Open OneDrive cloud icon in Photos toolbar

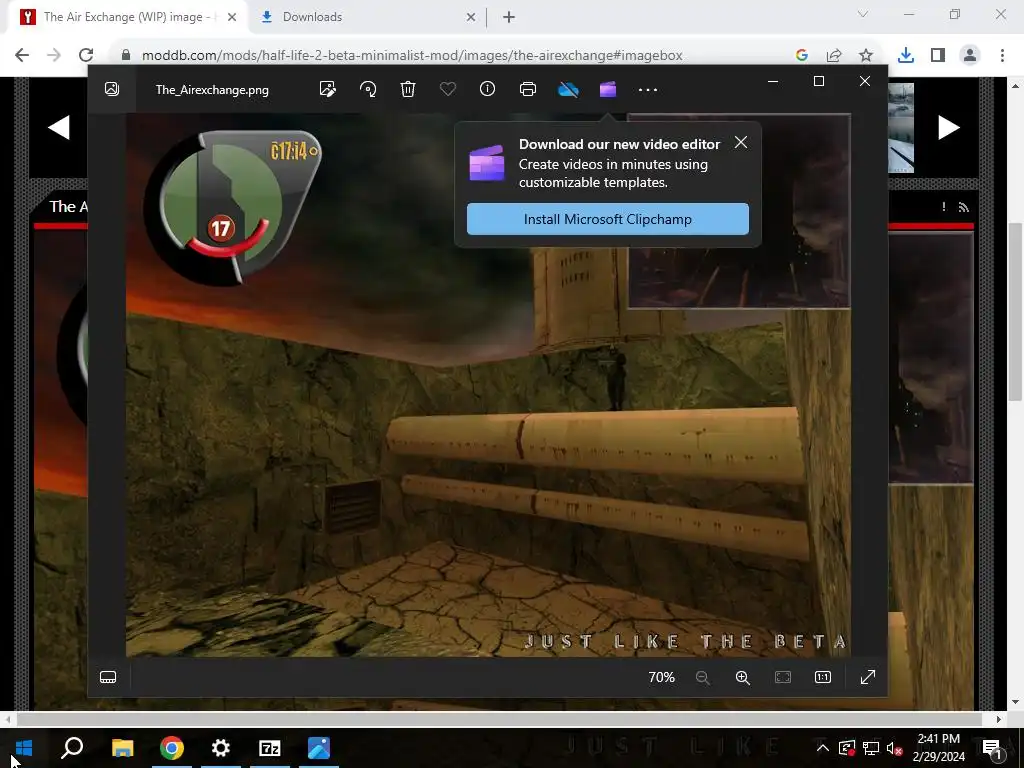(x=568, y=89)
